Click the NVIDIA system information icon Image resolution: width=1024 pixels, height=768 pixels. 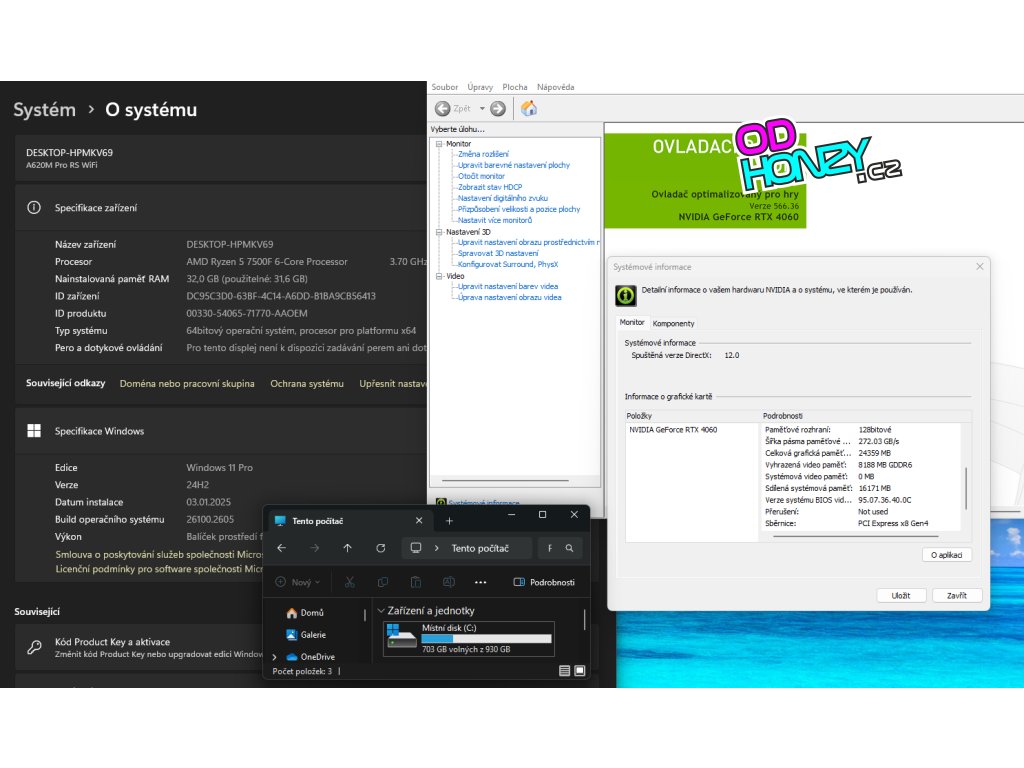point(625,295)
